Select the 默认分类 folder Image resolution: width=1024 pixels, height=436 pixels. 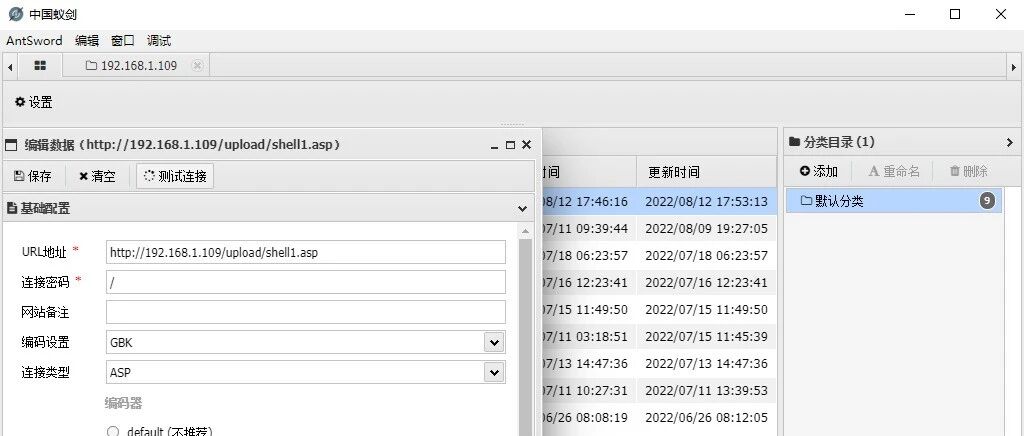(893, 201)
